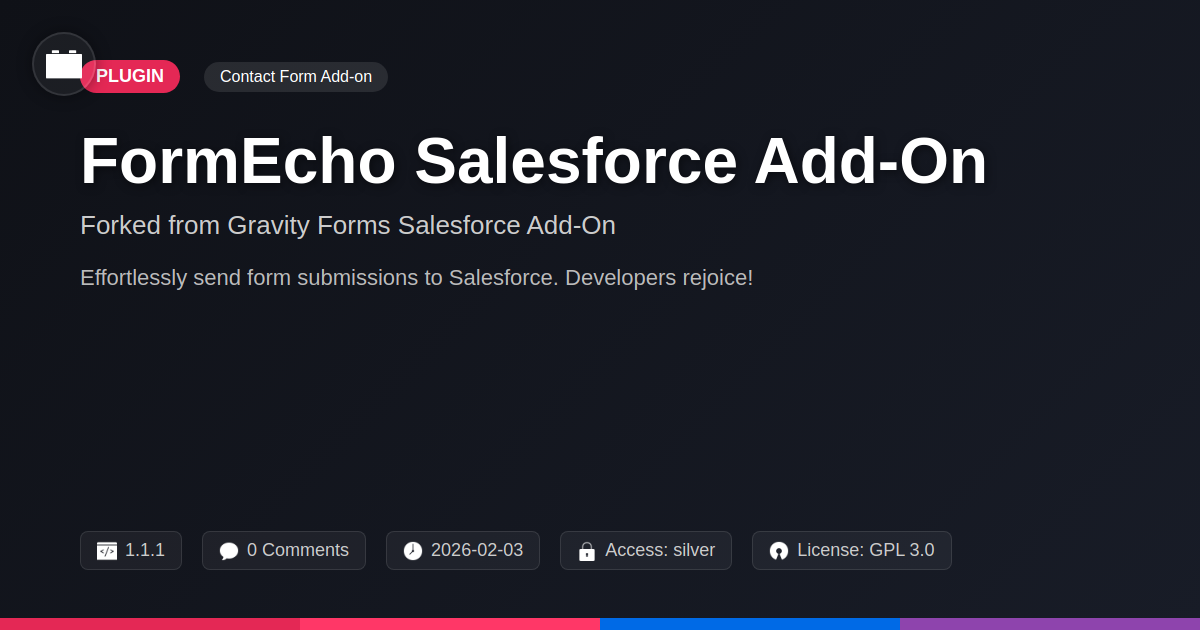
Task: Open the Contact Form Add-on category tag
Action: pyautogui.click(x=296, y=77)
